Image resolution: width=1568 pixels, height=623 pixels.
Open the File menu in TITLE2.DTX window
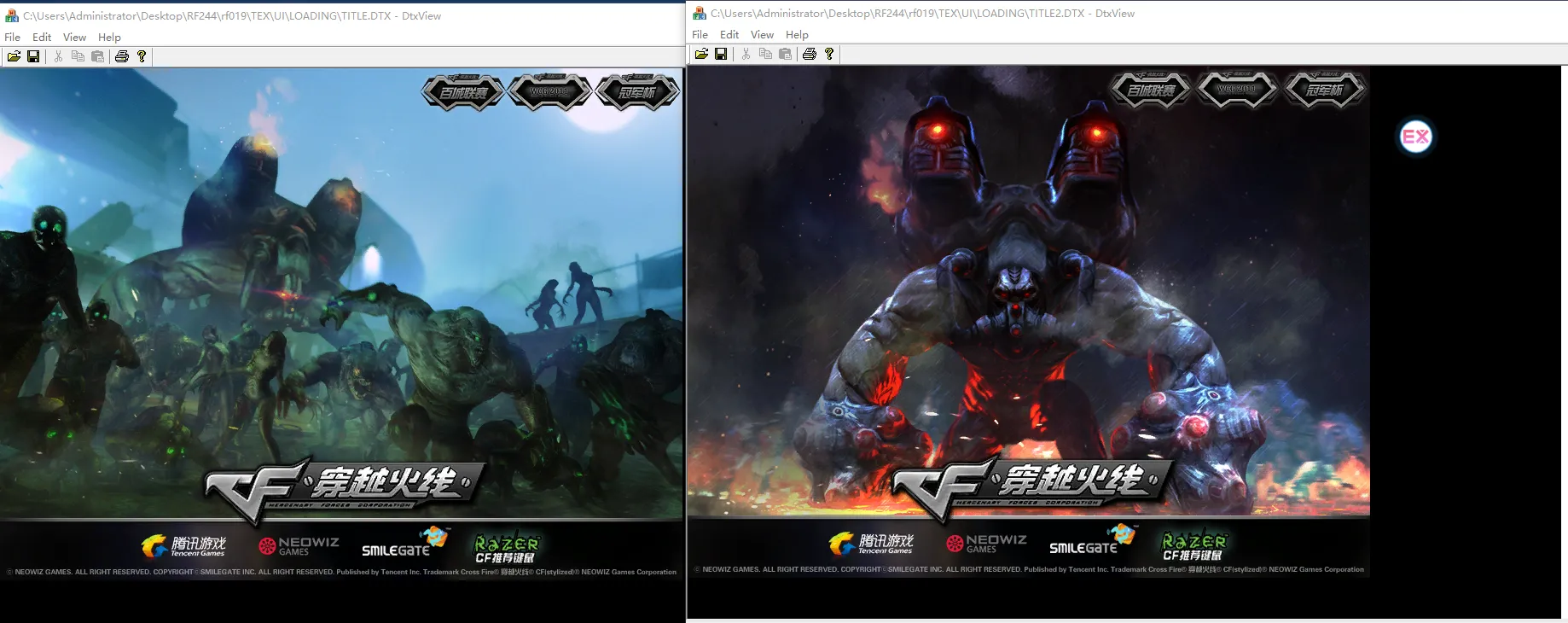pos(700,35)
